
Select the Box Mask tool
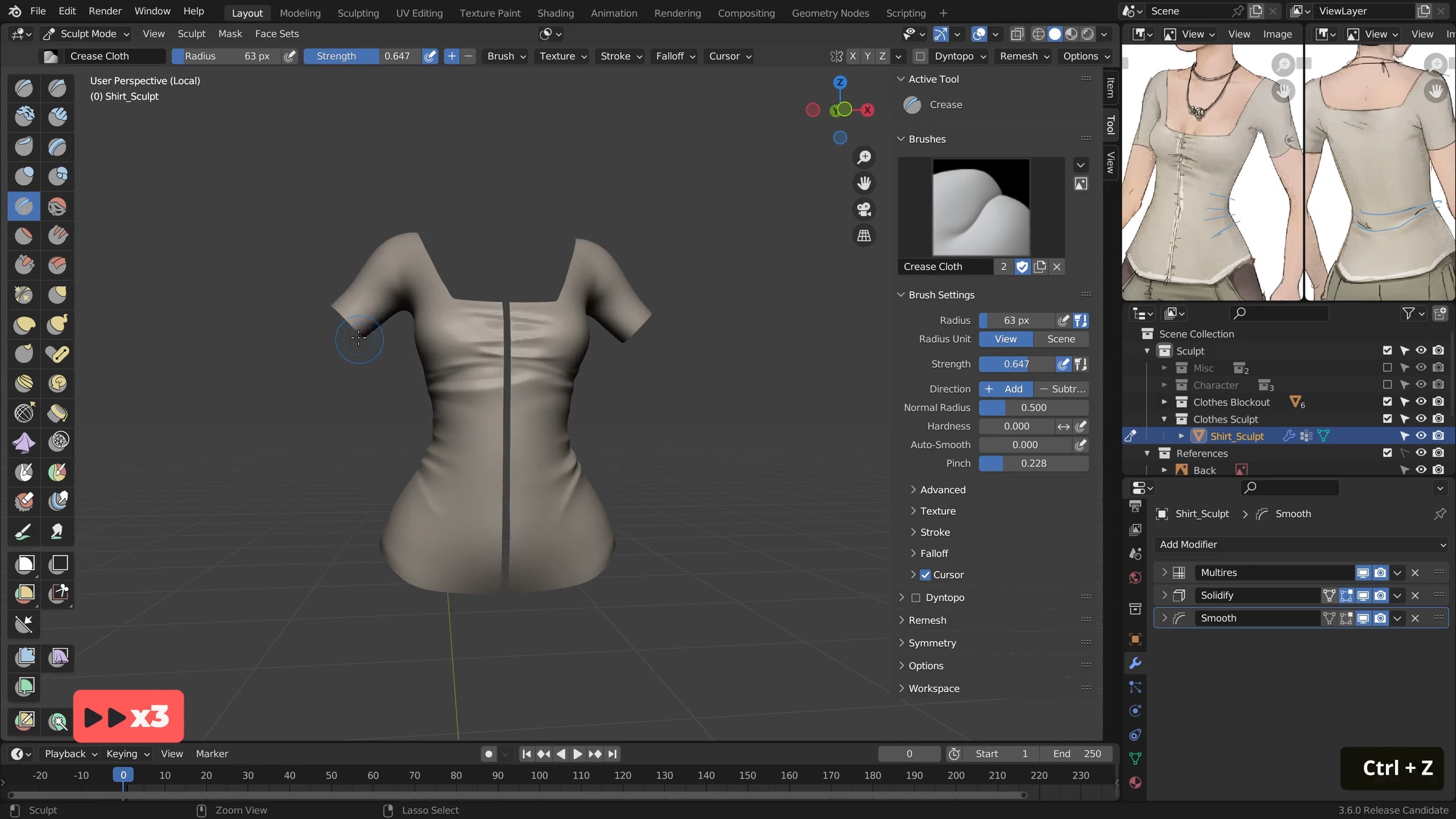click(24, 564)
